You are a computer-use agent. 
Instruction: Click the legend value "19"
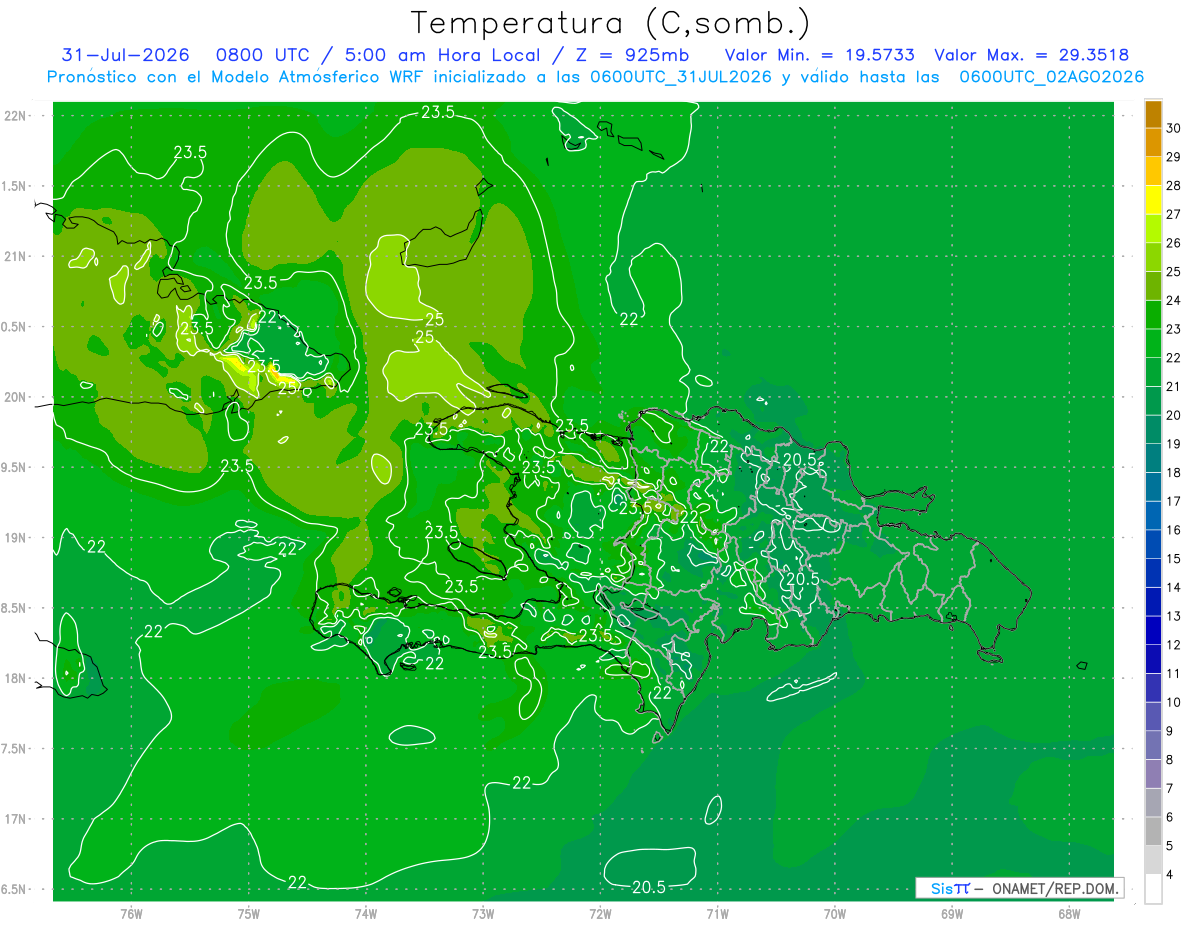[x=1175, y=444]
